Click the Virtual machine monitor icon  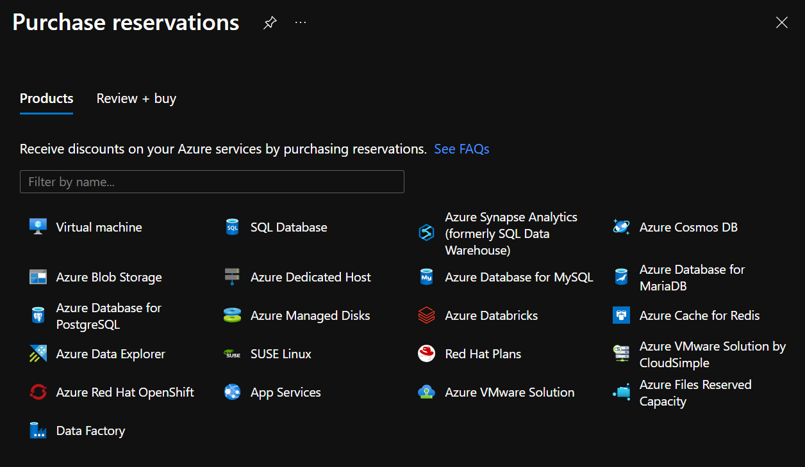point(38,226)
